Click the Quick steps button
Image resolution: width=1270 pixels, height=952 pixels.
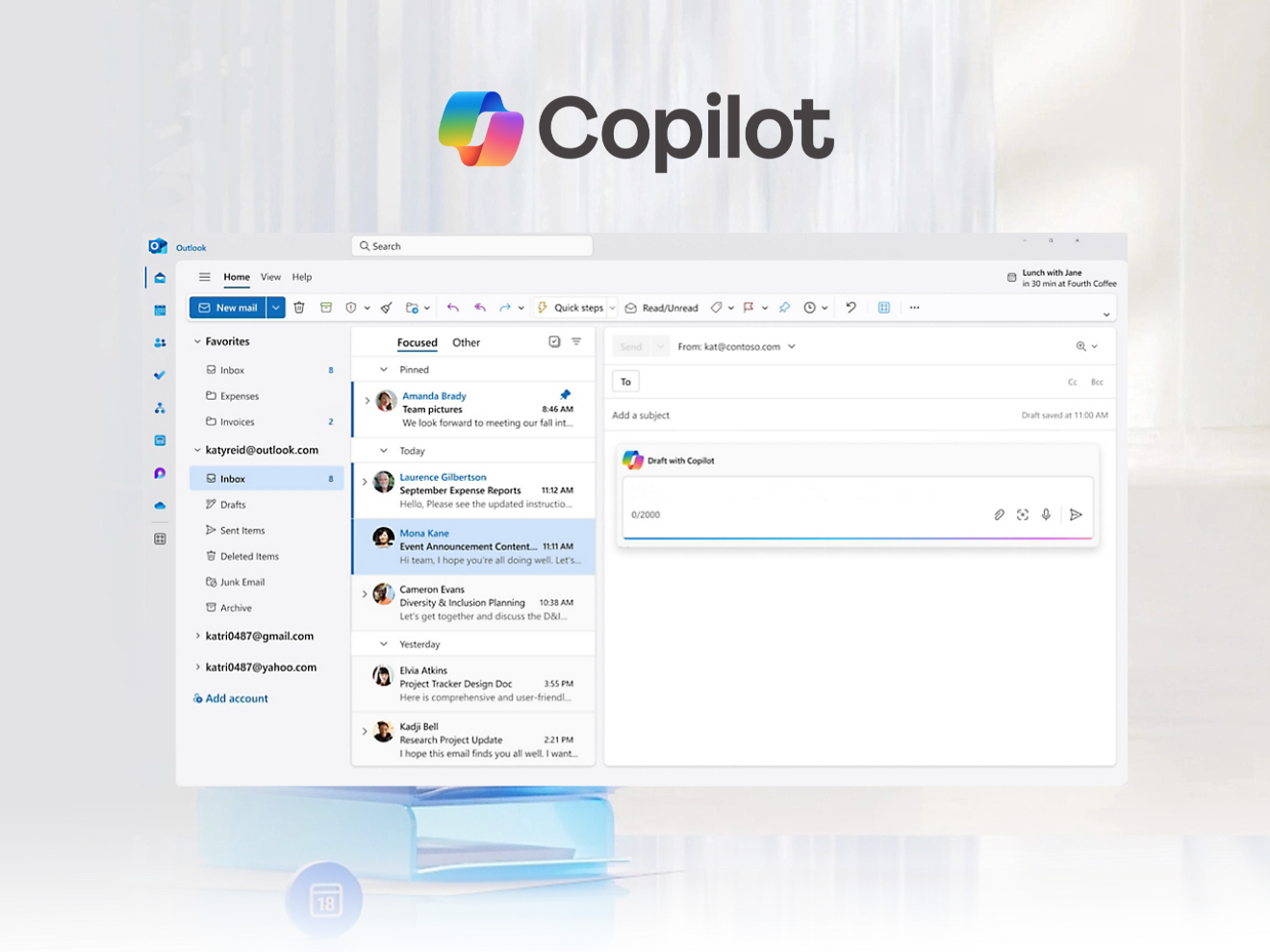570,308
